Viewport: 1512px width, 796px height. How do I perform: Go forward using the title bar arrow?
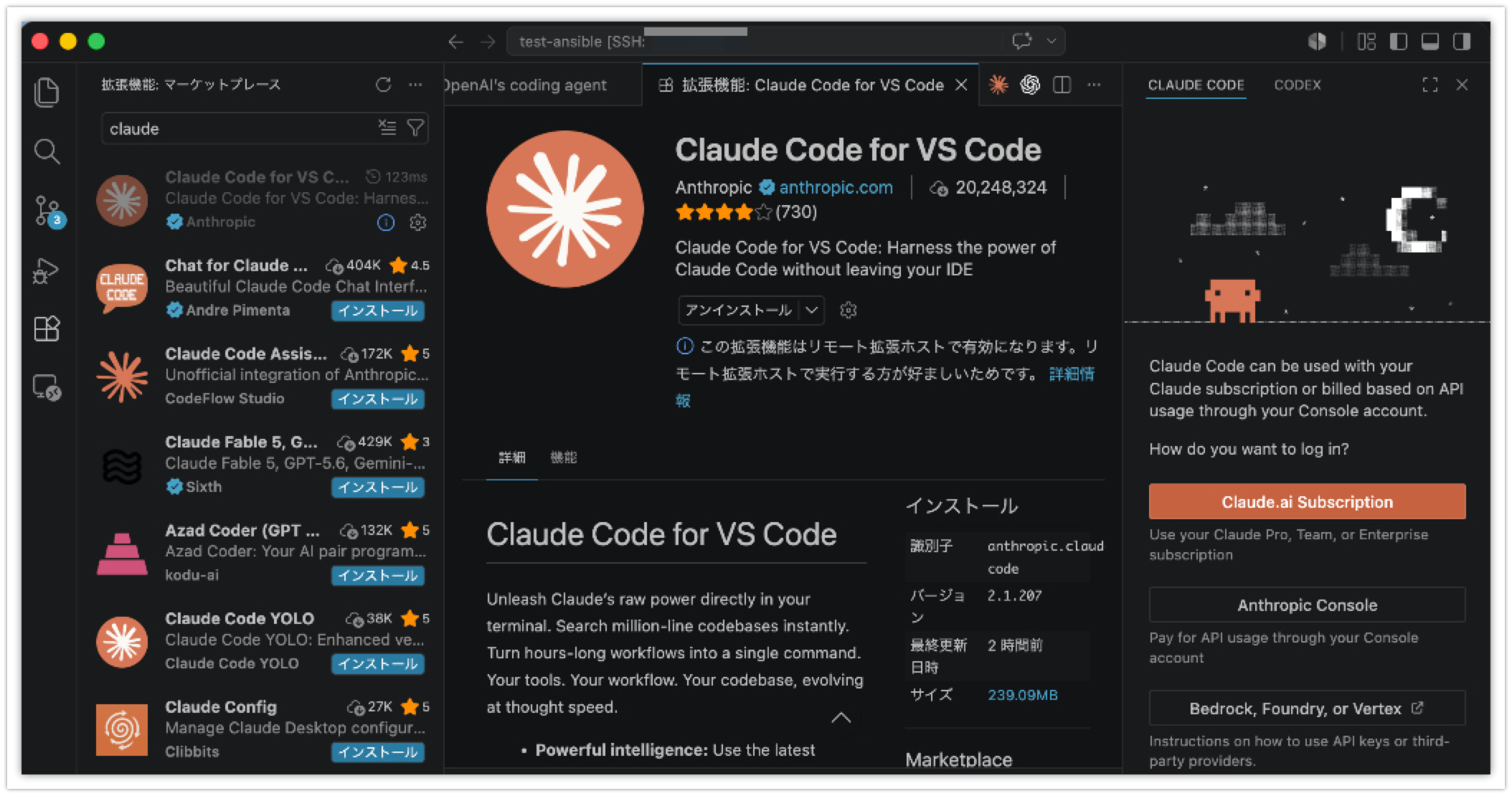[488, 42]
